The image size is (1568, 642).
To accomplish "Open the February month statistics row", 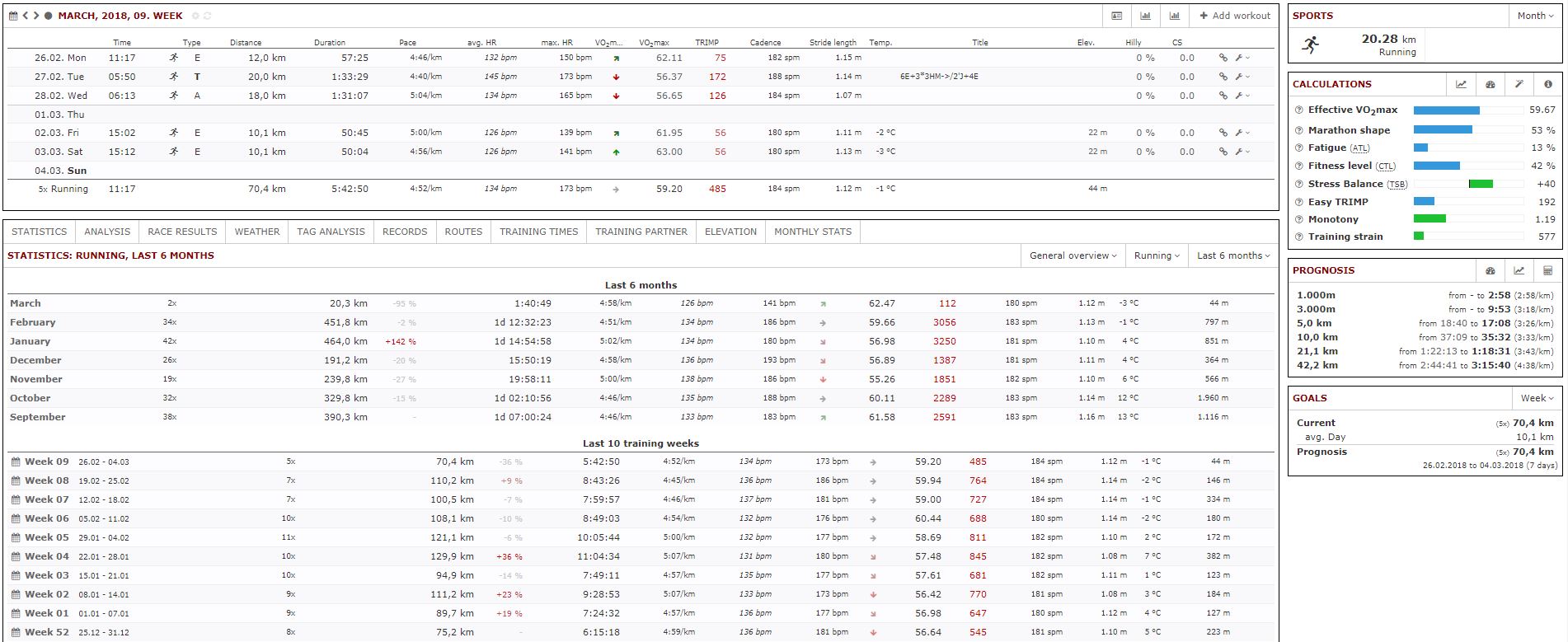I will pos(641,322).
